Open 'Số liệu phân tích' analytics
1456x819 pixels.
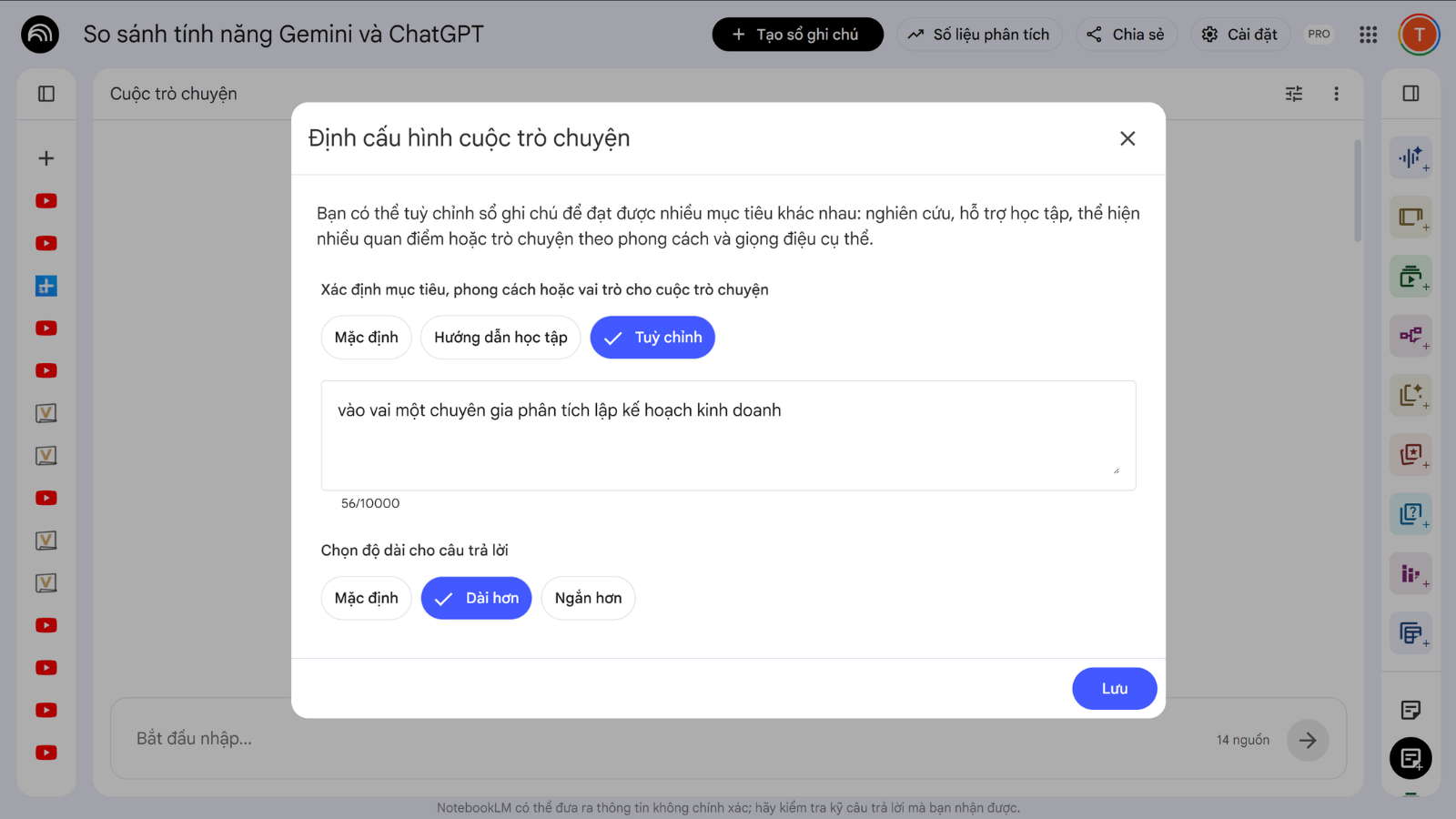979,35
